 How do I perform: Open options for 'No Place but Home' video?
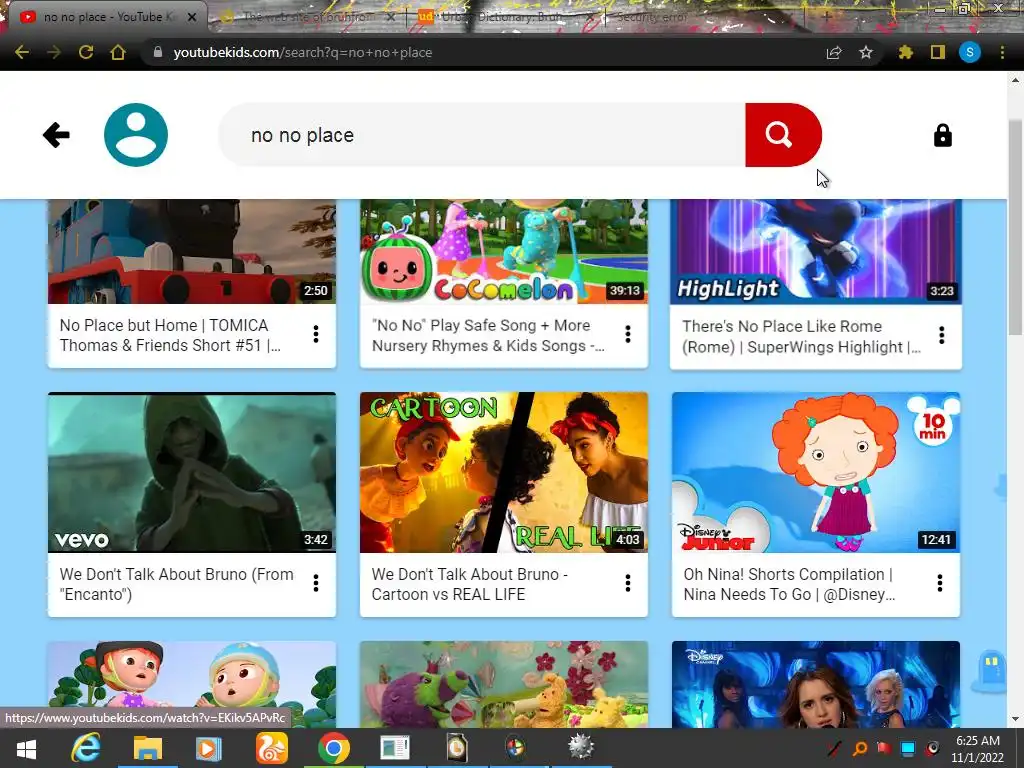pos(316,334)
